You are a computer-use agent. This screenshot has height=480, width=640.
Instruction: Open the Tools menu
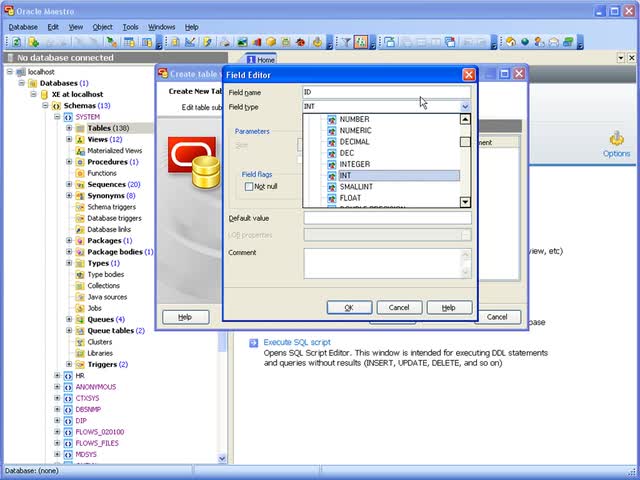click(x=131, y=27)
